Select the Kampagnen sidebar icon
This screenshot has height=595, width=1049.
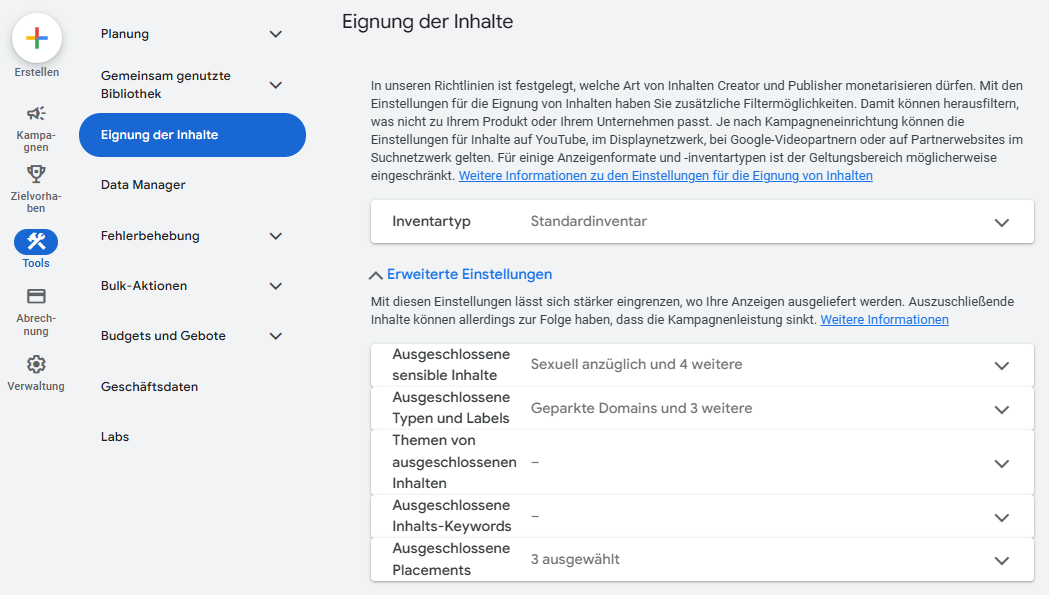[x=36, y=114]
